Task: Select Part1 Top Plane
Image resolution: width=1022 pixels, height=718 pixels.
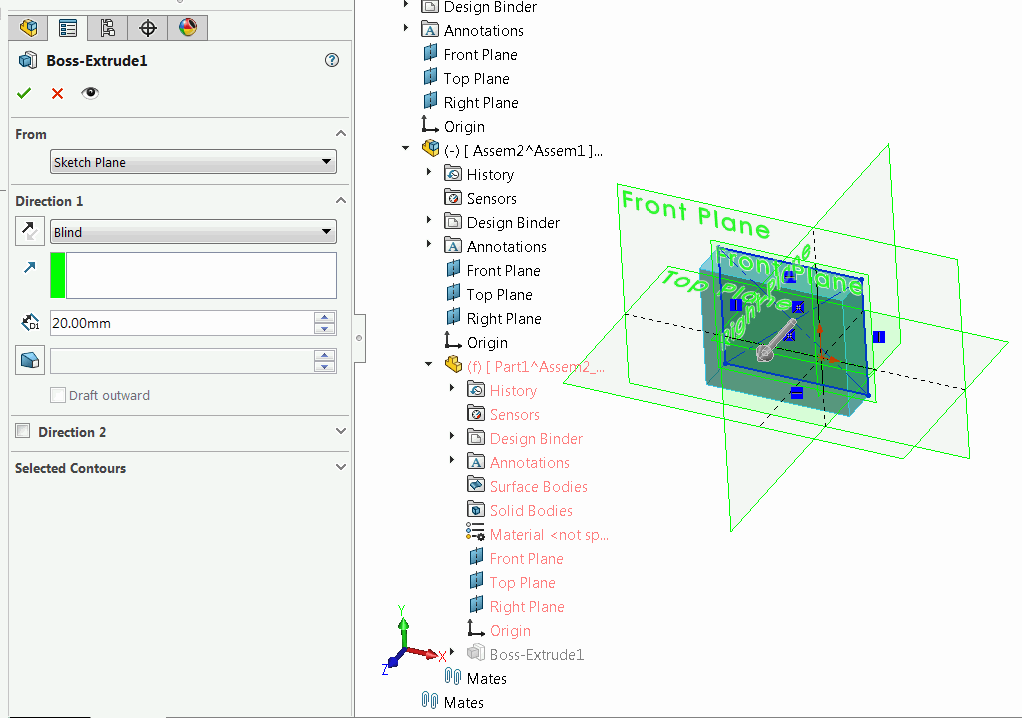Action: coord(522,583)
